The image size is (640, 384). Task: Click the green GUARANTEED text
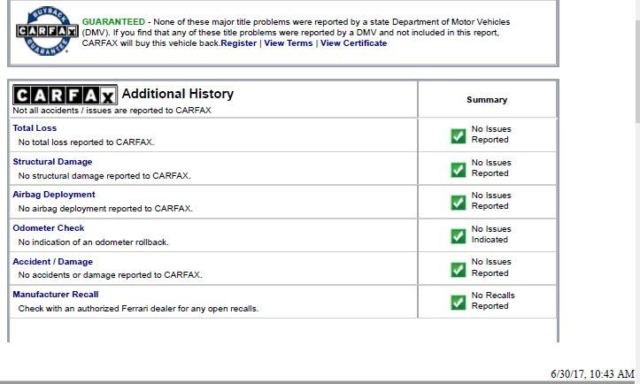(x=113, y=22)
